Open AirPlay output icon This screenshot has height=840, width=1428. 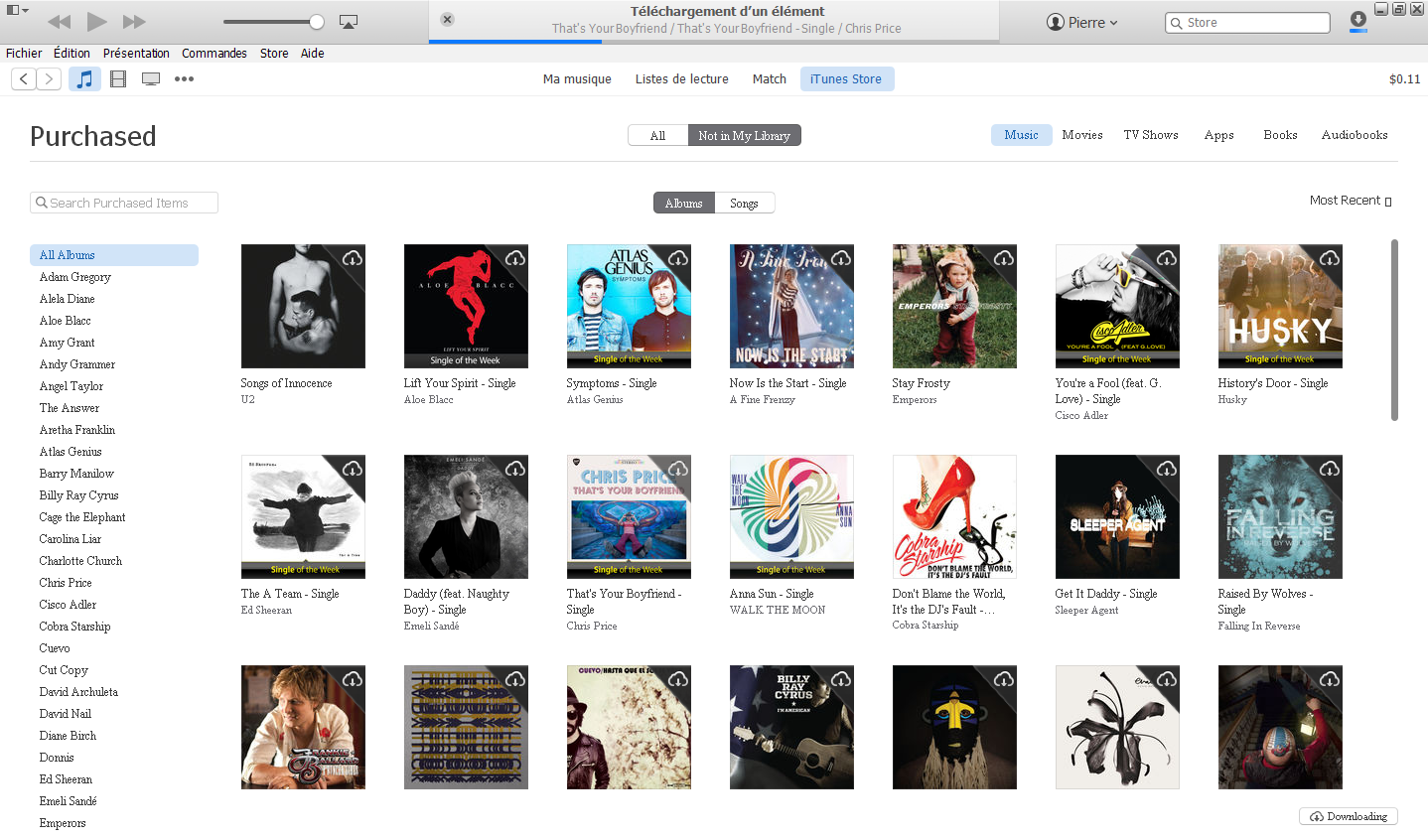(349, 22)
